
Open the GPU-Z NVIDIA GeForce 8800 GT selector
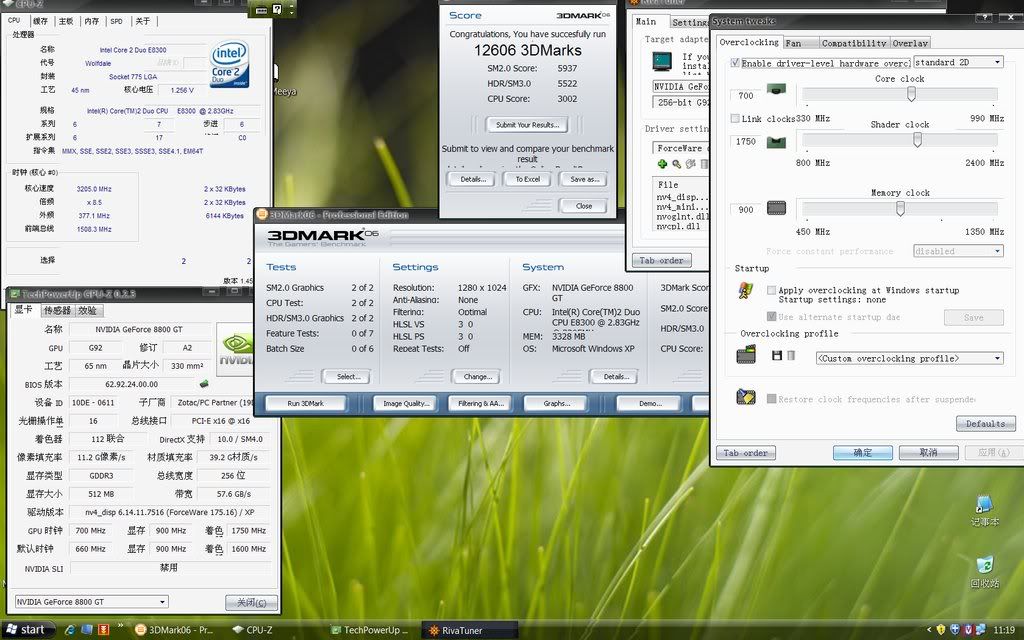[x=91, y=601]
